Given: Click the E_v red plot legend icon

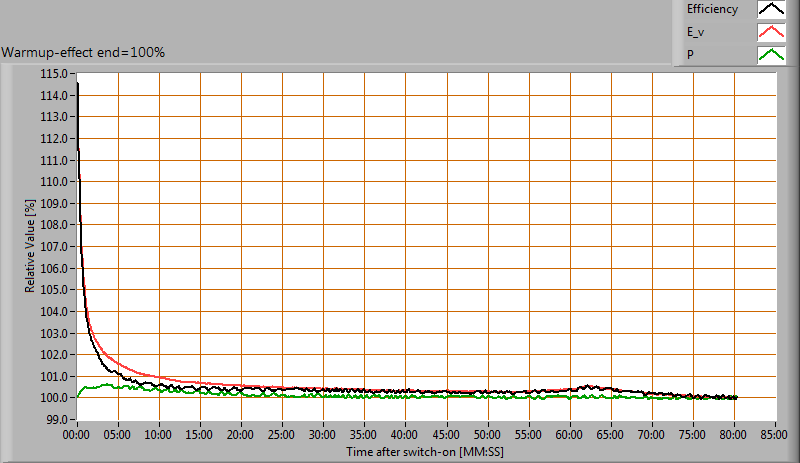Looking at the screenshot, I should pos(771,33).
